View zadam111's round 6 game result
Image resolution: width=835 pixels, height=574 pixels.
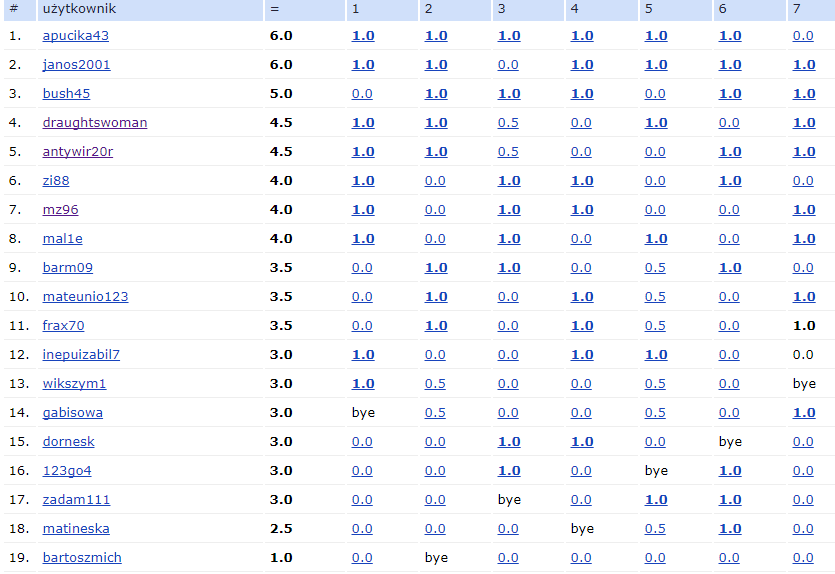pos(730,500)
